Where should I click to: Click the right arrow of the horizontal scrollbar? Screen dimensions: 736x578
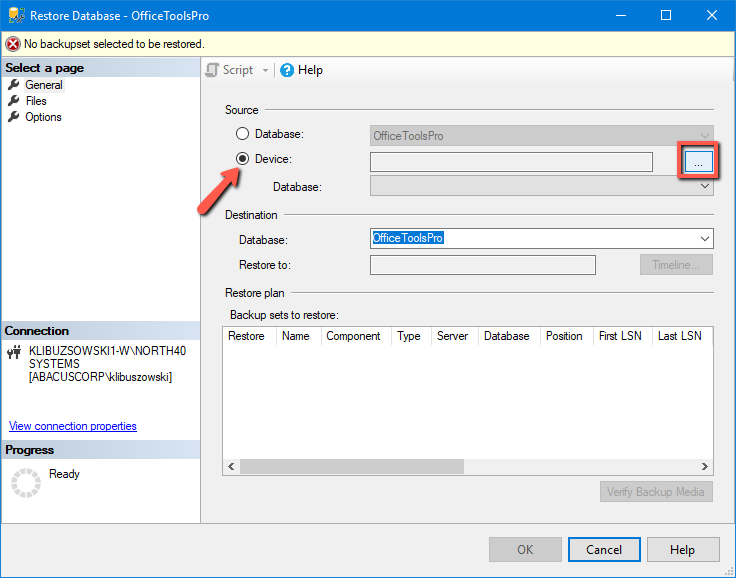705,466
